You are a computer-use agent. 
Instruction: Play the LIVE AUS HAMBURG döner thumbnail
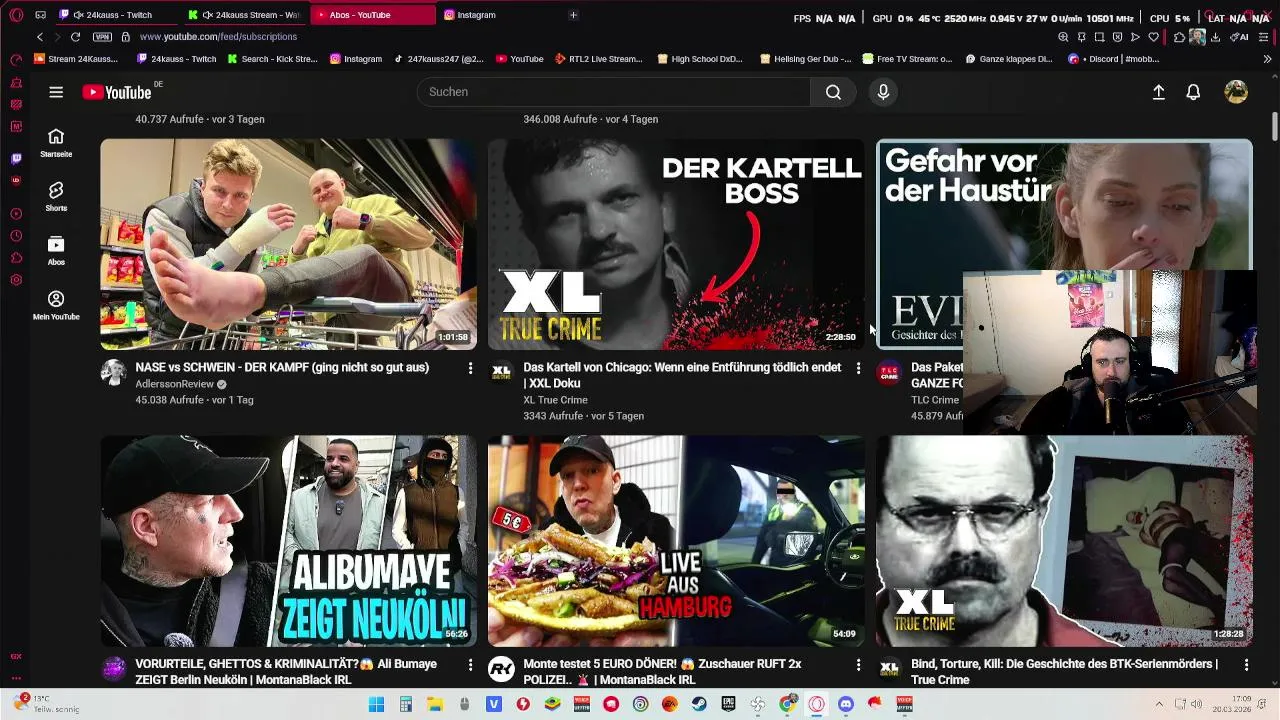point(676,540)
